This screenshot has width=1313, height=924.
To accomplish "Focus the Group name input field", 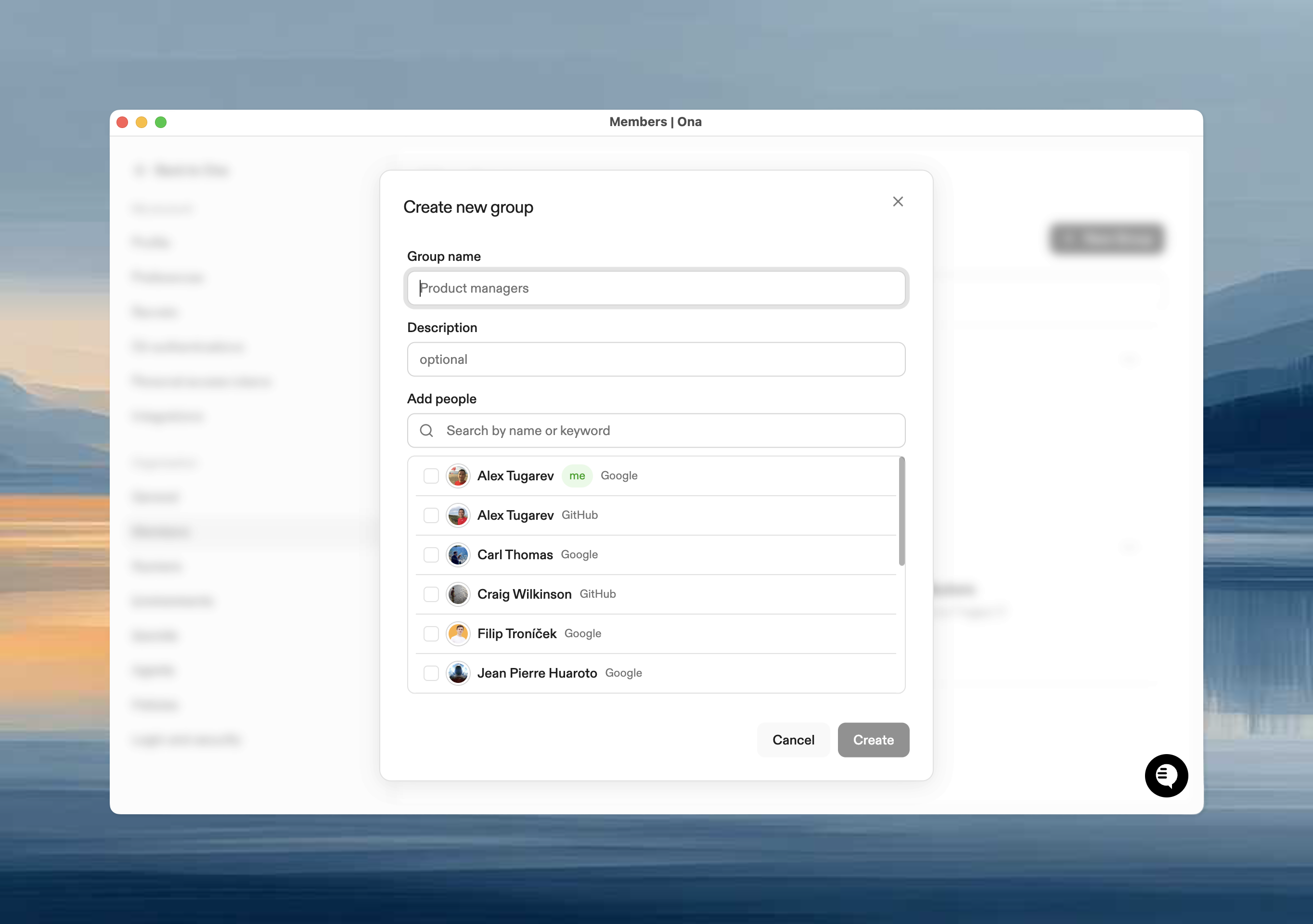I will tap(656, 288).
